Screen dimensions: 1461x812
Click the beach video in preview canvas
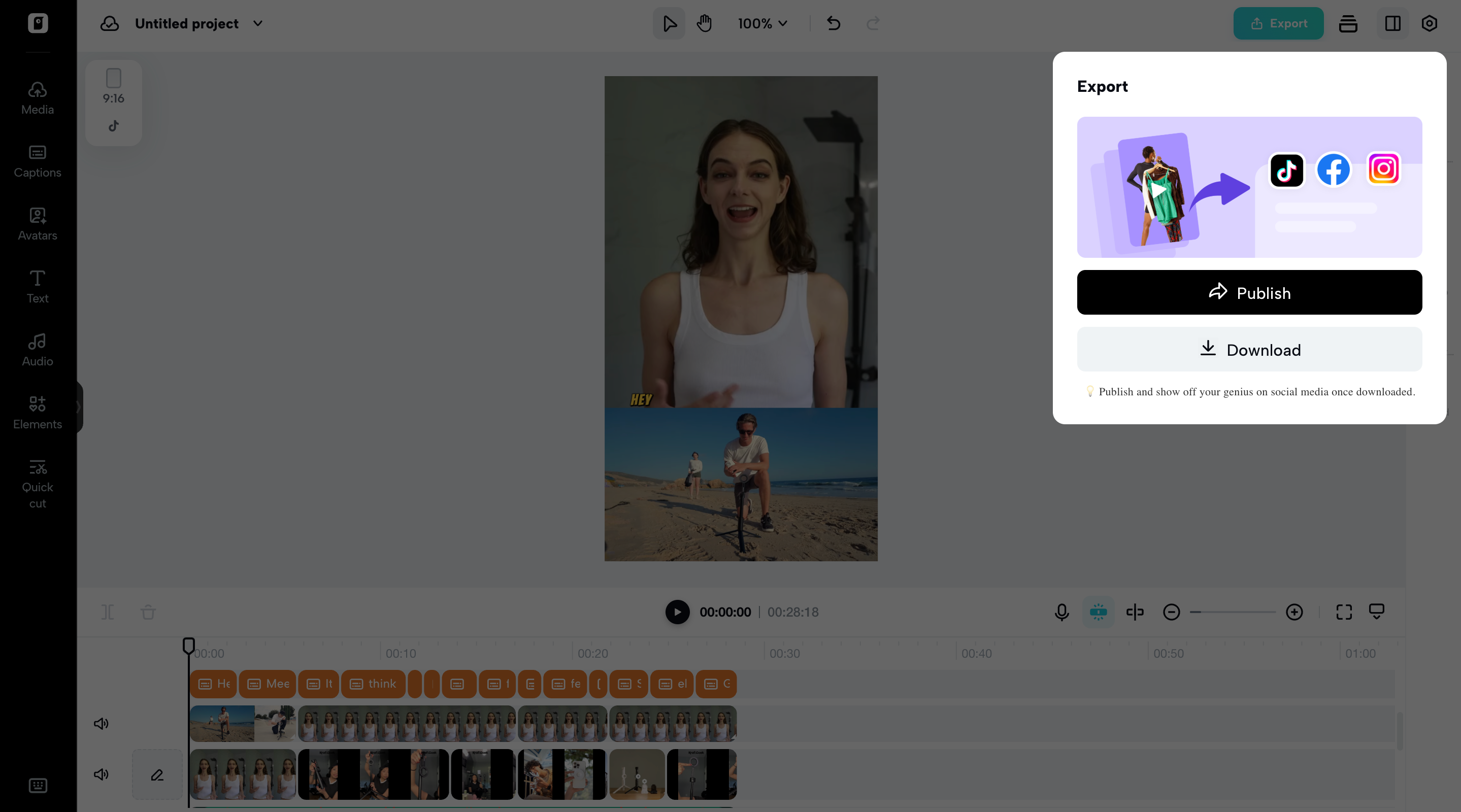pyautogui.click(x=741, y=485)
